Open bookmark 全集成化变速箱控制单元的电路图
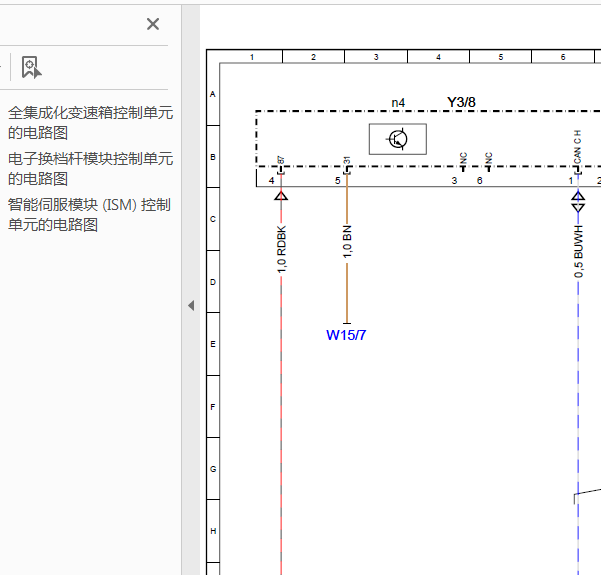This screenshot has height=575, width=601. [90, 123]
